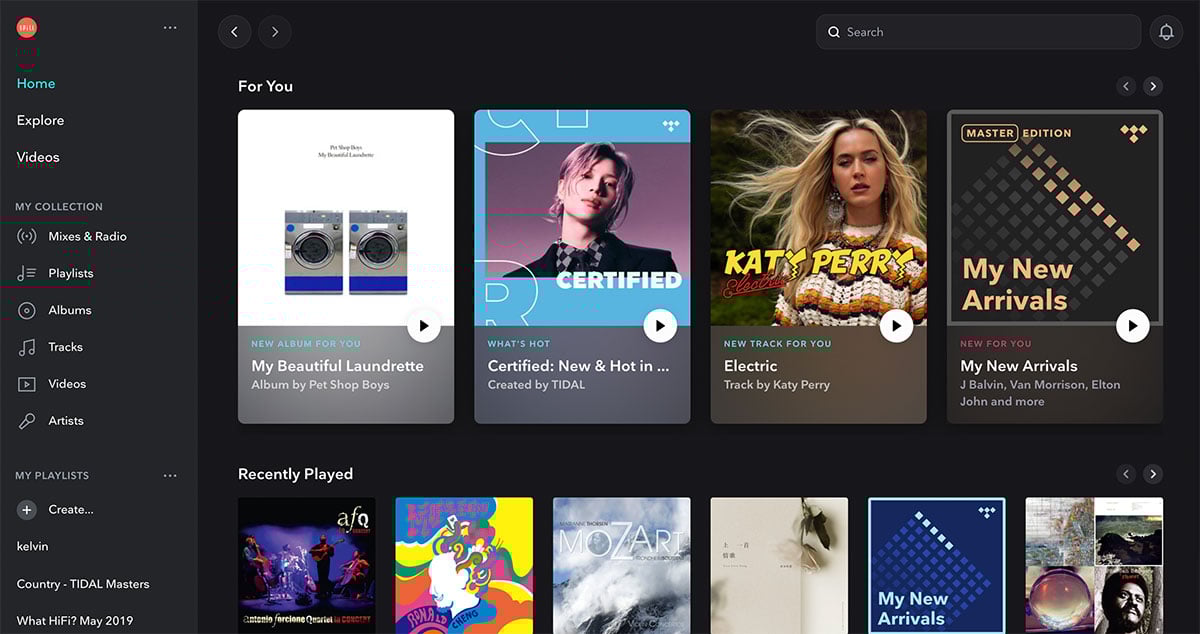Click Track by Katy Perry text

[x=777, y=385]
